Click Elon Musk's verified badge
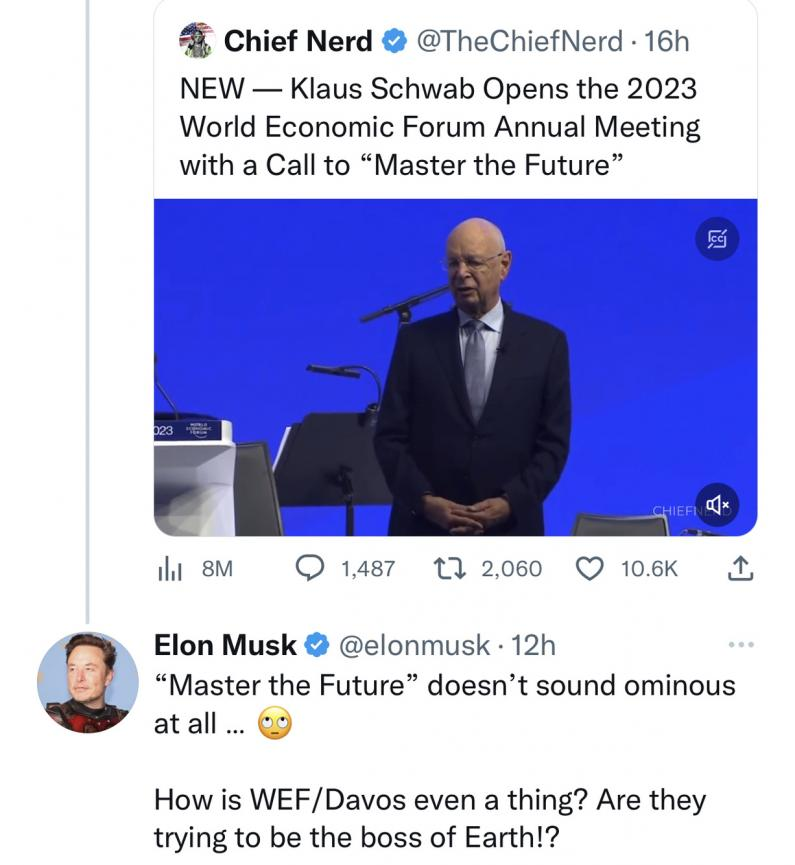This screenshot has height=865, width=795. 317,646
